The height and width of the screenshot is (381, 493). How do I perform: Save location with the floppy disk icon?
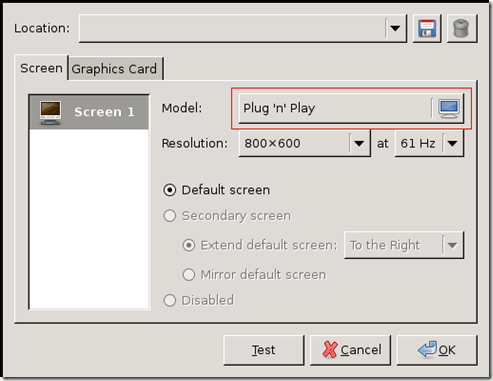pos(427,28)
